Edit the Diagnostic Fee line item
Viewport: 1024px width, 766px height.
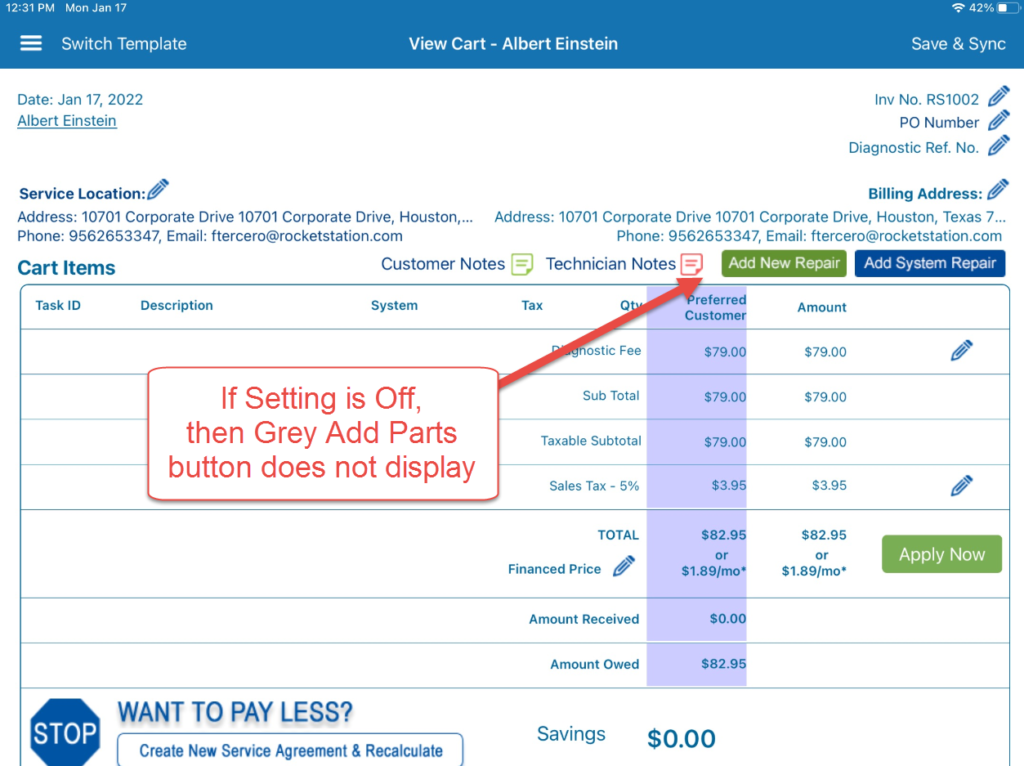[961, 350]
